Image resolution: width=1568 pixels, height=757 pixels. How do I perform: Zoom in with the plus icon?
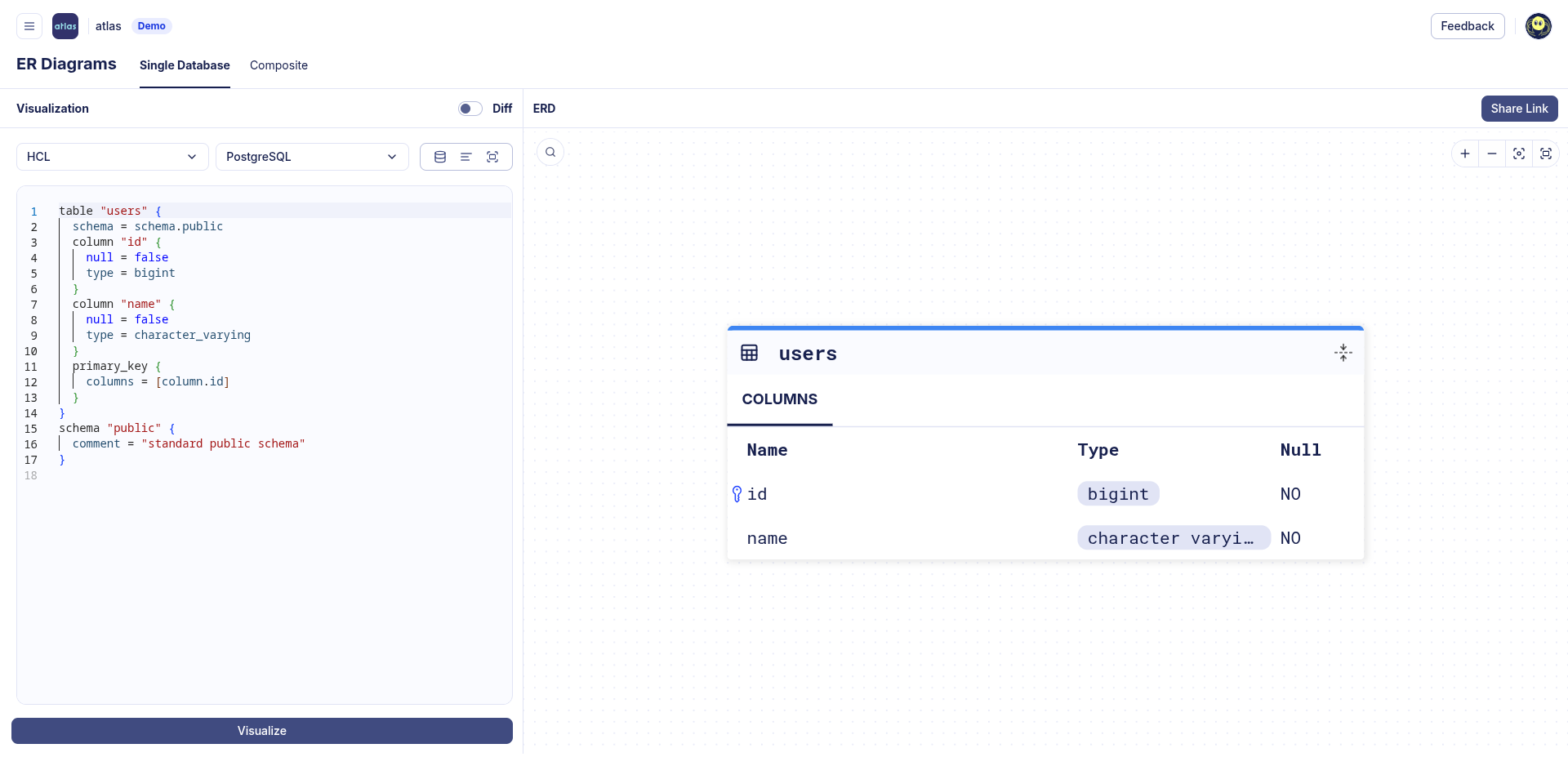(1465, 154)
